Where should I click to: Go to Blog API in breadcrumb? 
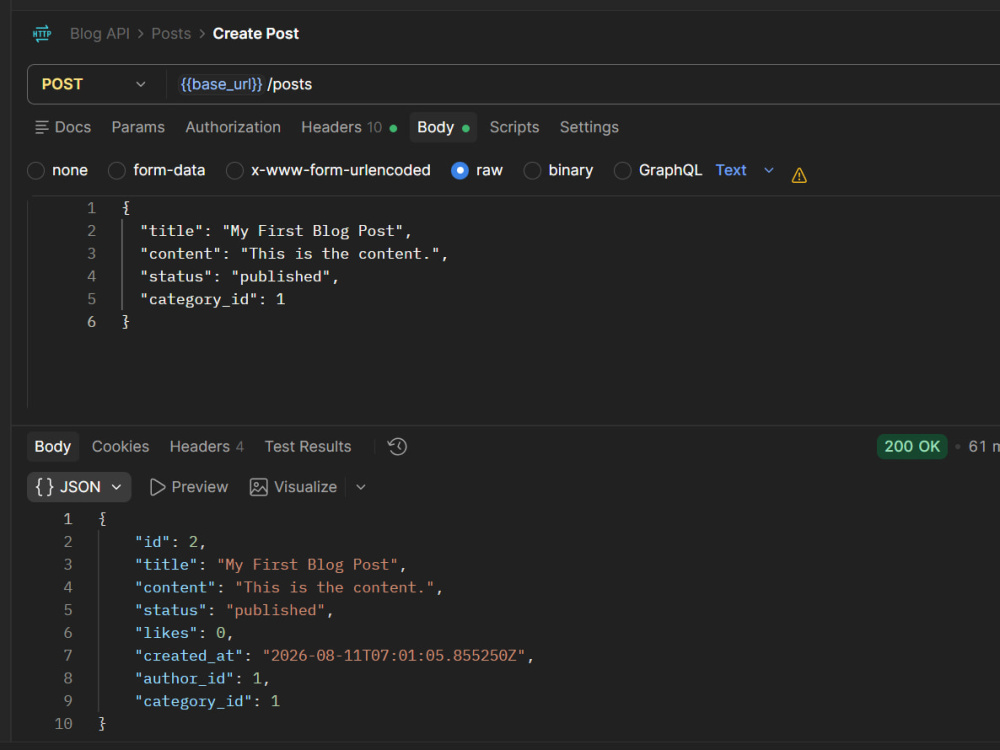coord(99,34)
